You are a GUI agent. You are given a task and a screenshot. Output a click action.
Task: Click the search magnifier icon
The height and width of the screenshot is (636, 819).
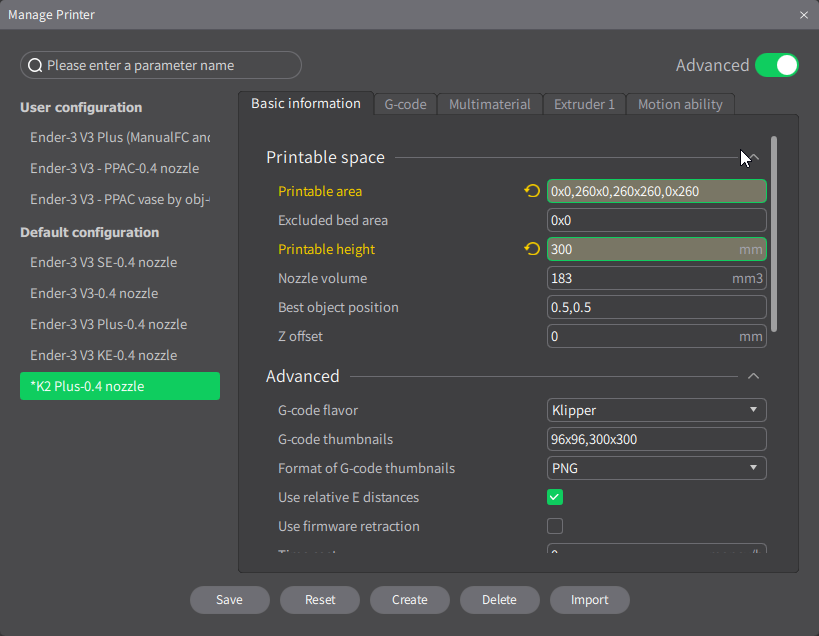coord(35,65)
